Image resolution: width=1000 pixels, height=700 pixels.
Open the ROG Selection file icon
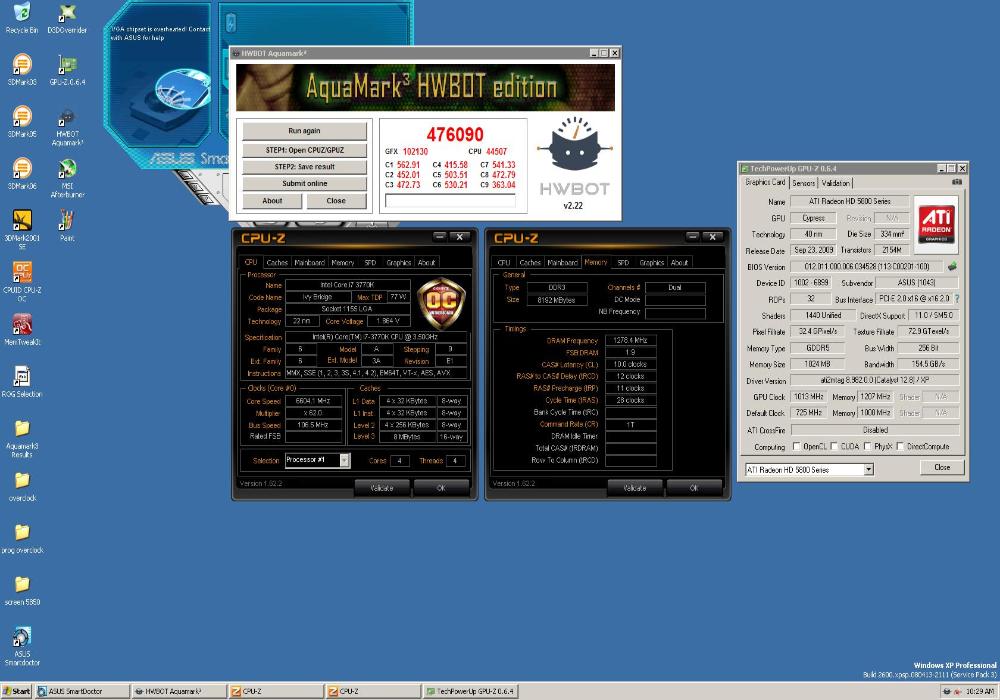[x=22, y=381]
